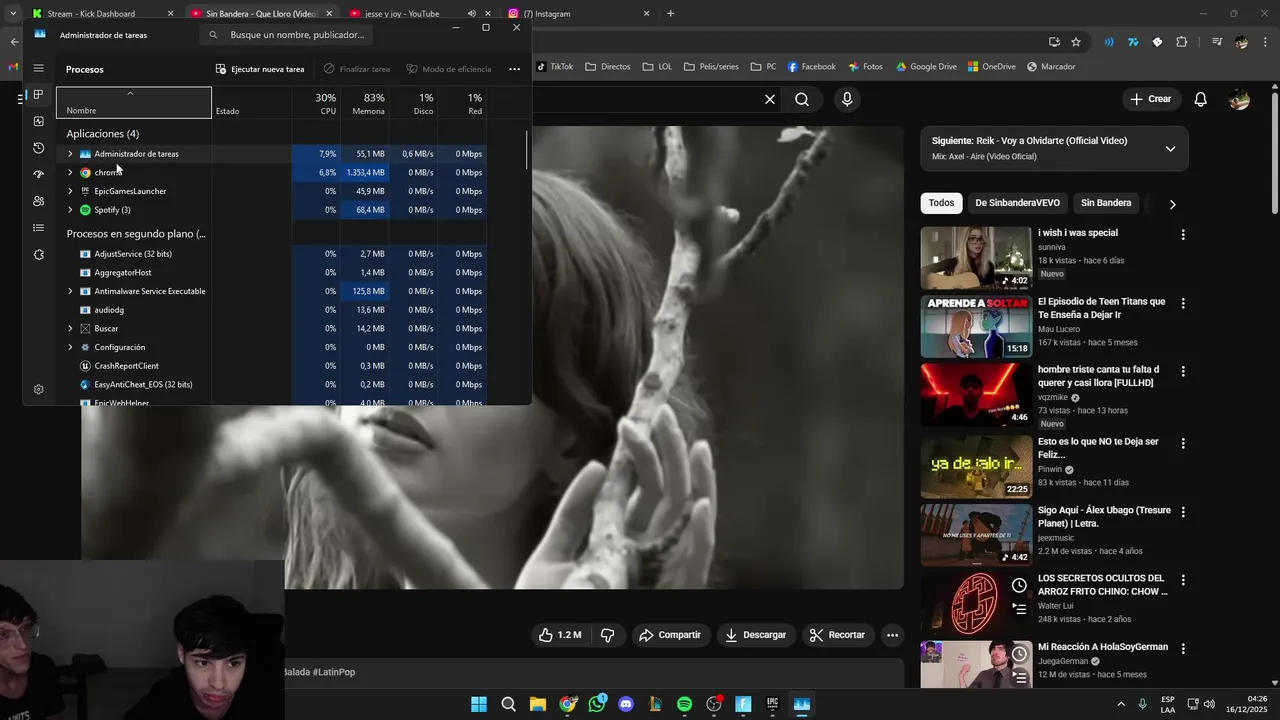Mute jesse y joy tab audio icon
The width and height of the screenshot is (1280, 720).
(471, 14)
